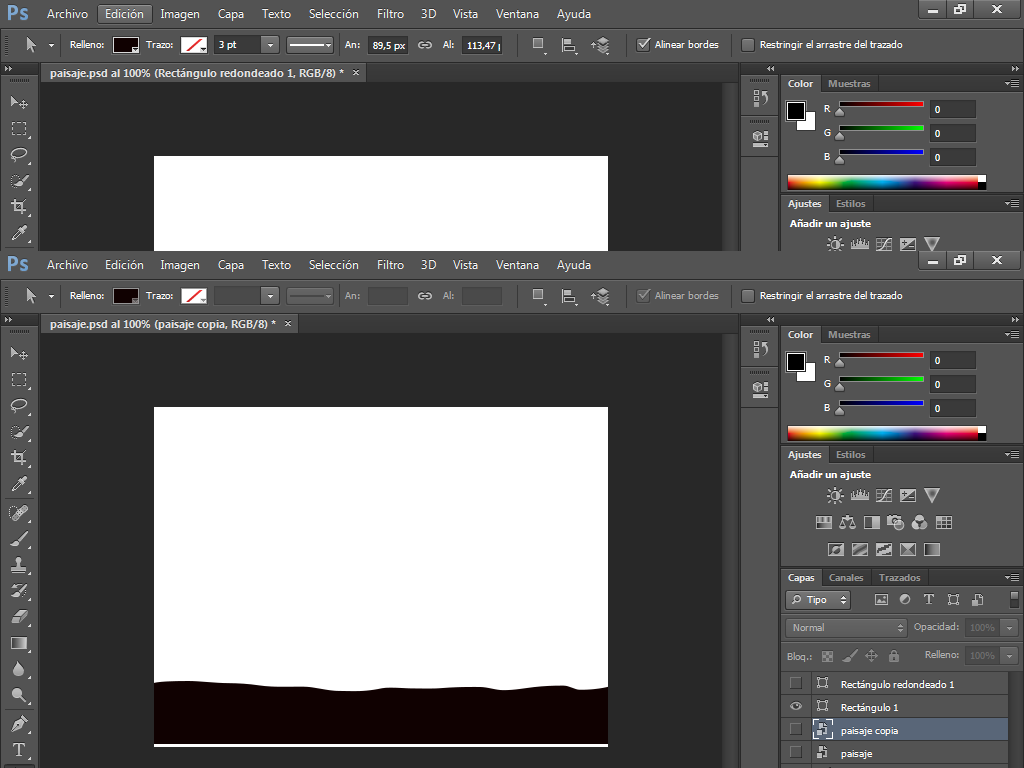Screen dimensions: 1024x768
Task: Open Ajustes panel options menu in lower window
Action: [1012, 455]
